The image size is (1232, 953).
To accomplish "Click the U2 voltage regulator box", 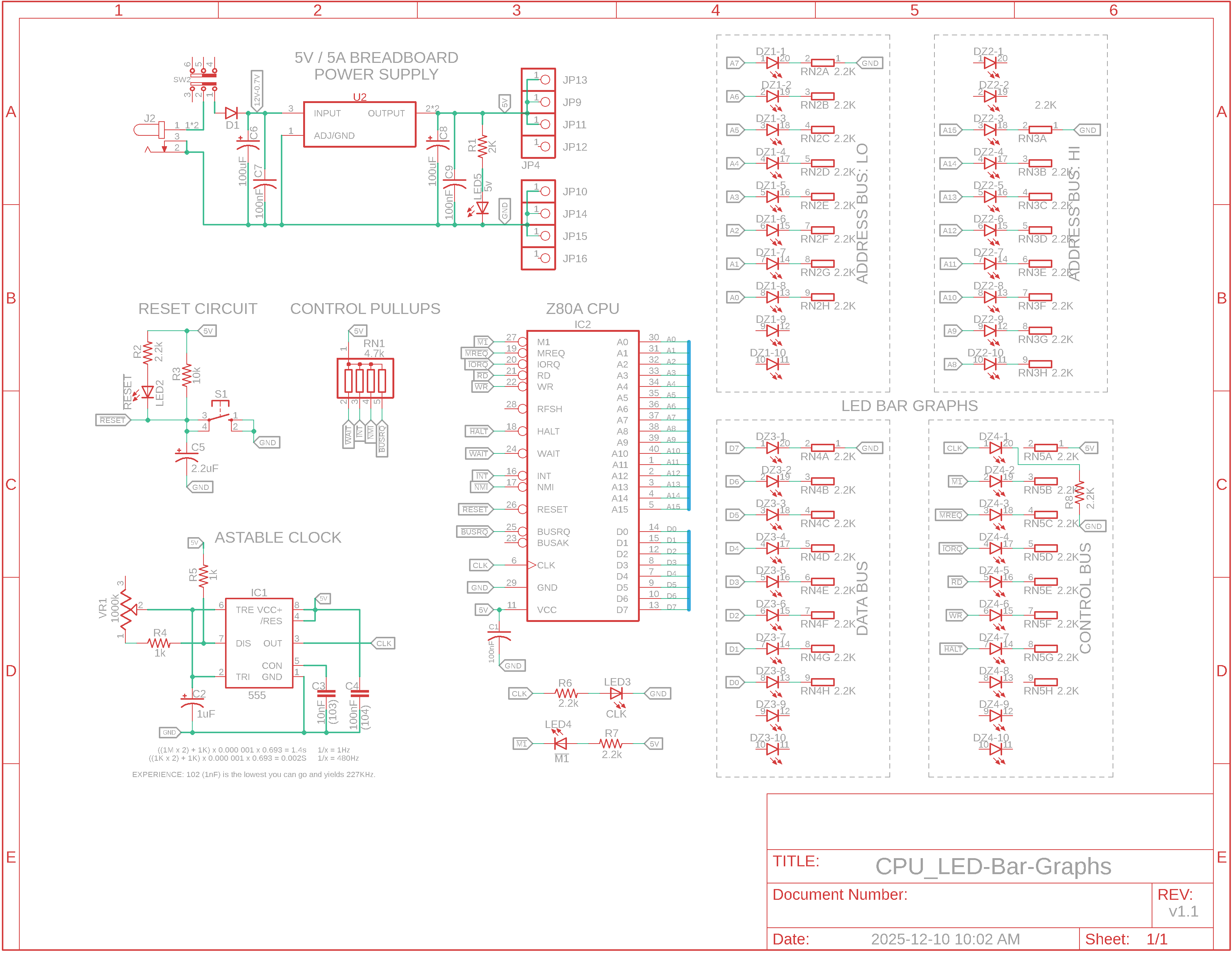I will (359, 124).
